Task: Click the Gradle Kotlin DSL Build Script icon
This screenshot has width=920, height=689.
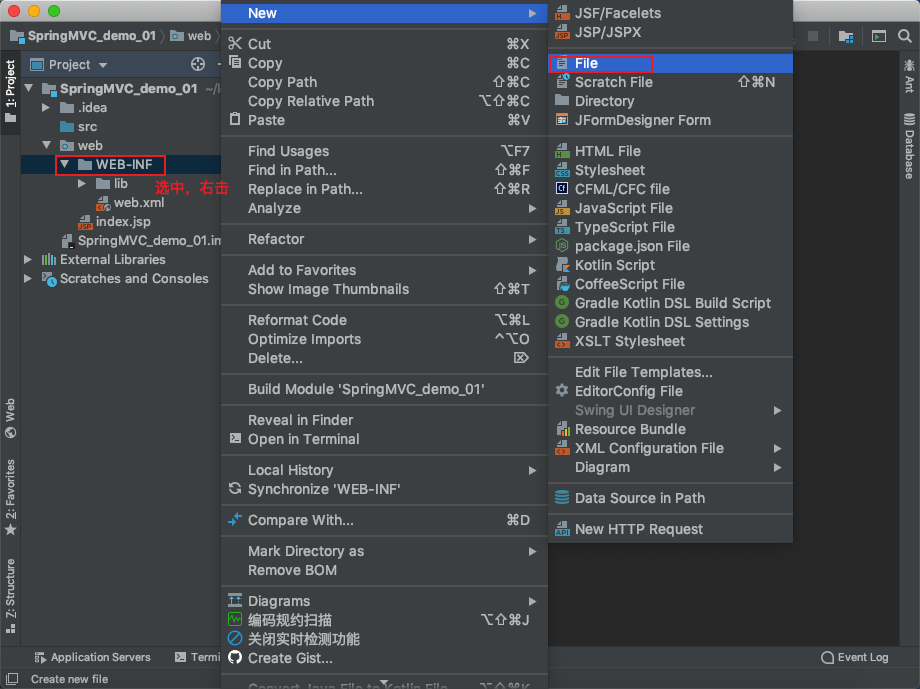Action: [562, 303]
